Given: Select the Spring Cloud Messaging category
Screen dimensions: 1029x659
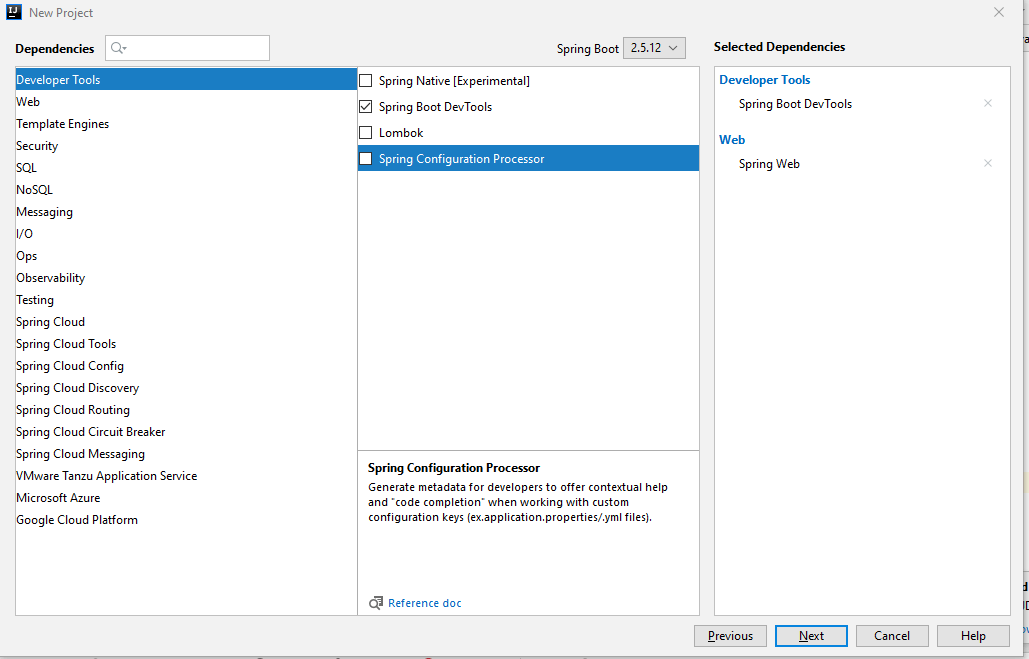Looking at the screenshot, I should click(x=186, y=454).
